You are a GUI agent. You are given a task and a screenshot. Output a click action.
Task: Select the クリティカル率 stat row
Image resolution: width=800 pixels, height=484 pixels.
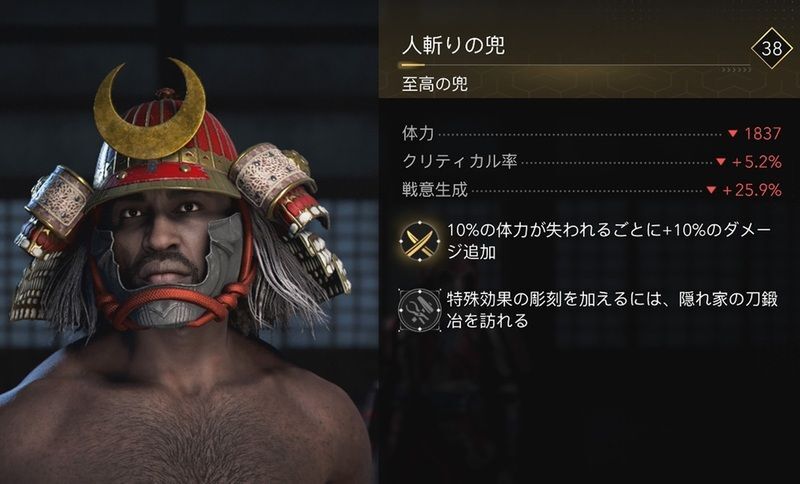592,162
